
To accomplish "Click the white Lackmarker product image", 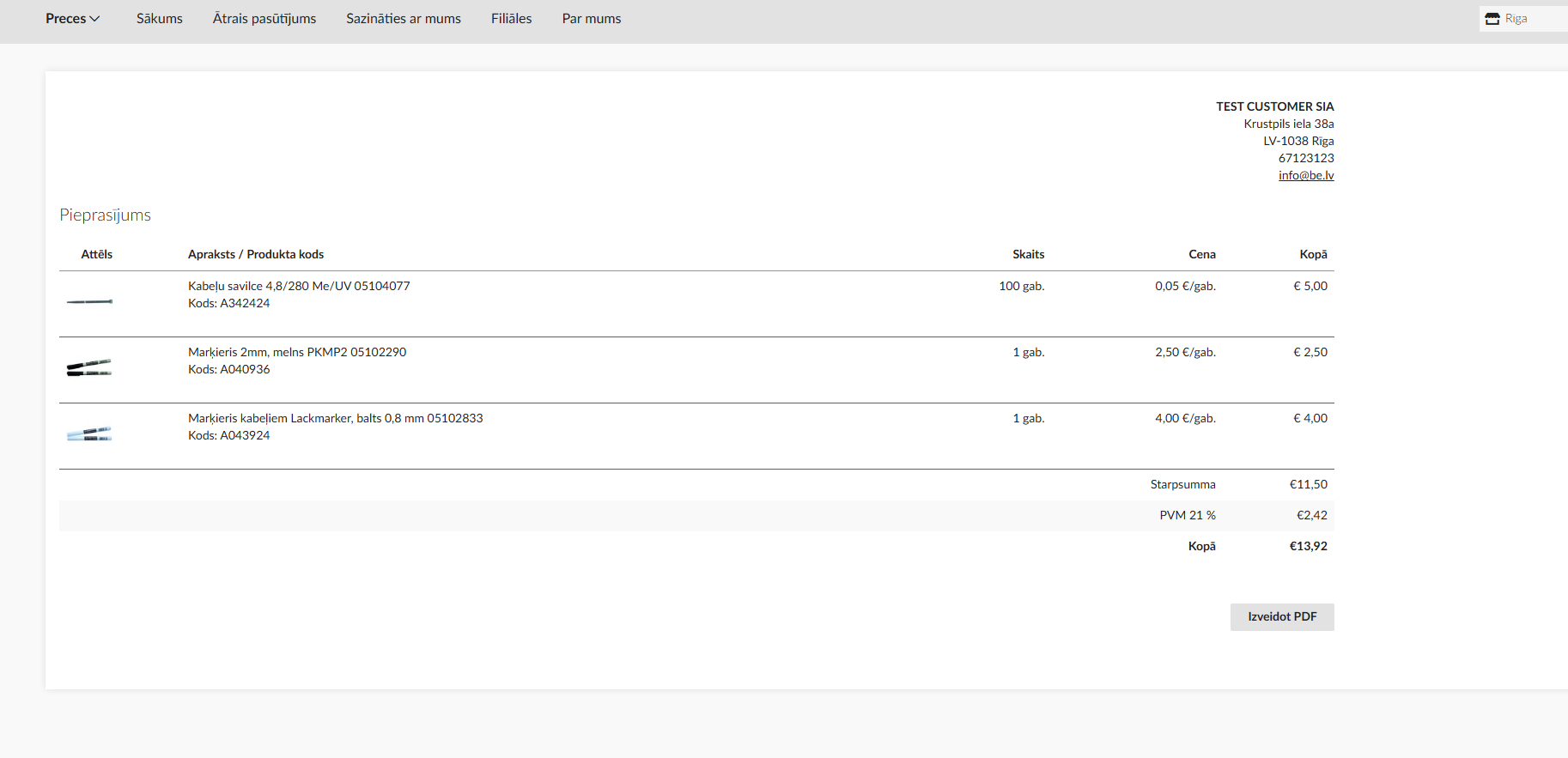I will tap(89, 434).
